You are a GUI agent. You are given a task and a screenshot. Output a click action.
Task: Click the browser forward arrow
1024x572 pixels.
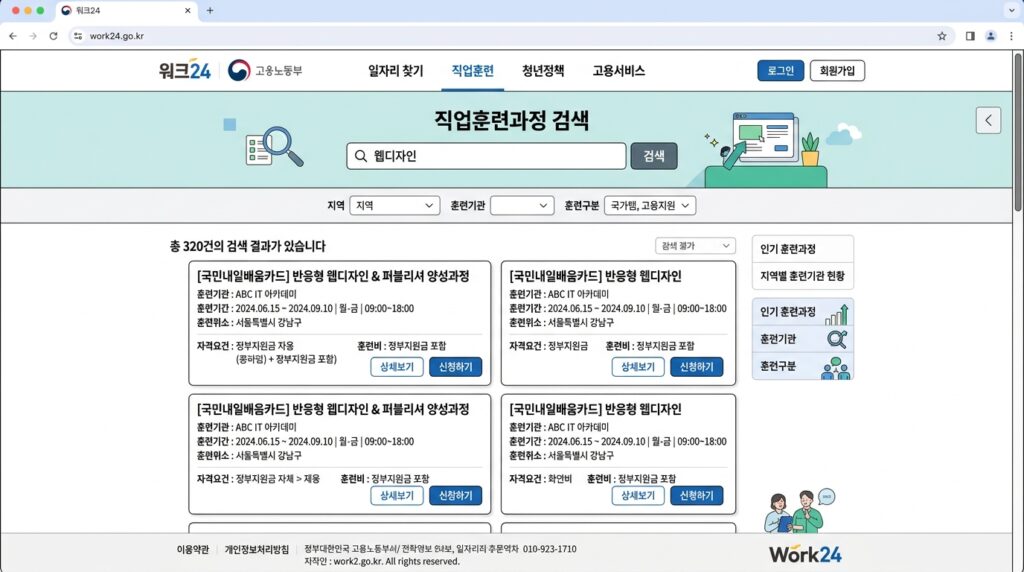coord(33,36)
